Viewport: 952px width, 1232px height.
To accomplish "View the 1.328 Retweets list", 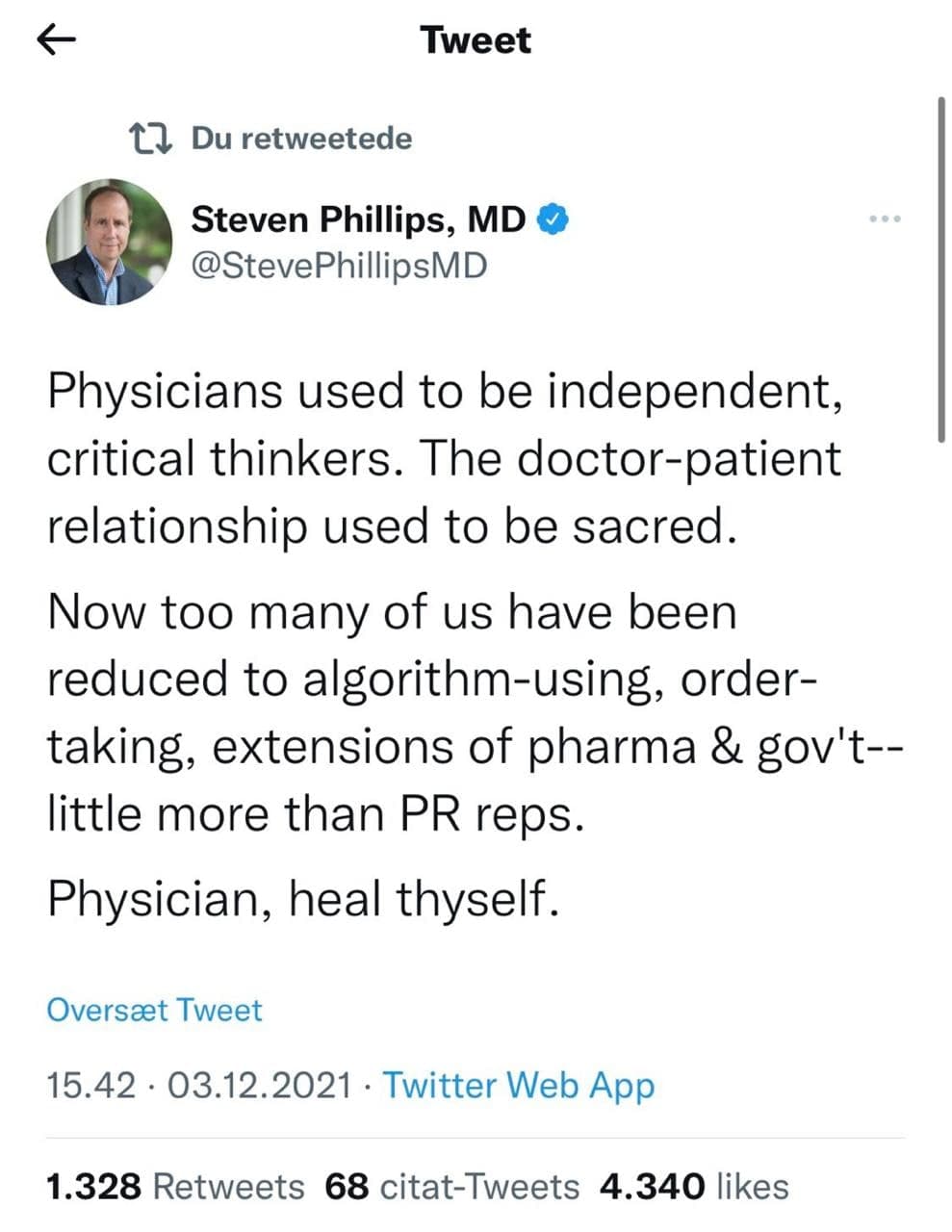I will (175, 1186).
